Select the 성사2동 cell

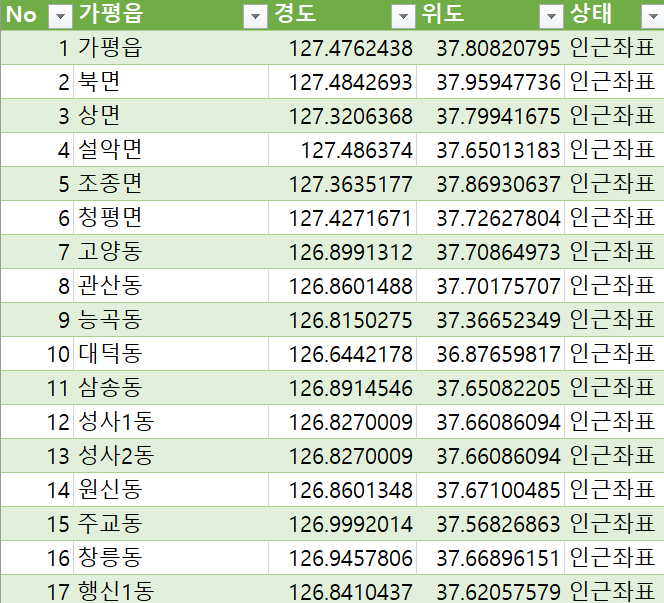[171, 456]
